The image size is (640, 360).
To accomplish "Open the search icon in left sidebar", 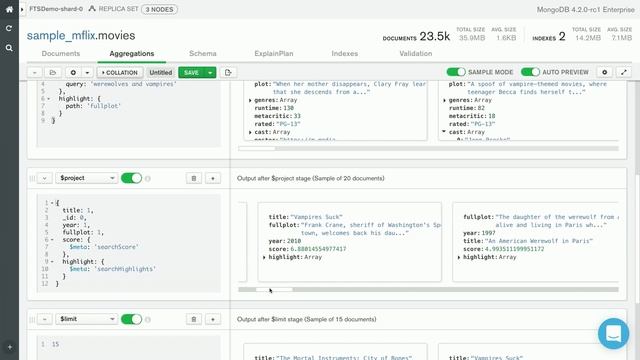I will coord(9,48).
